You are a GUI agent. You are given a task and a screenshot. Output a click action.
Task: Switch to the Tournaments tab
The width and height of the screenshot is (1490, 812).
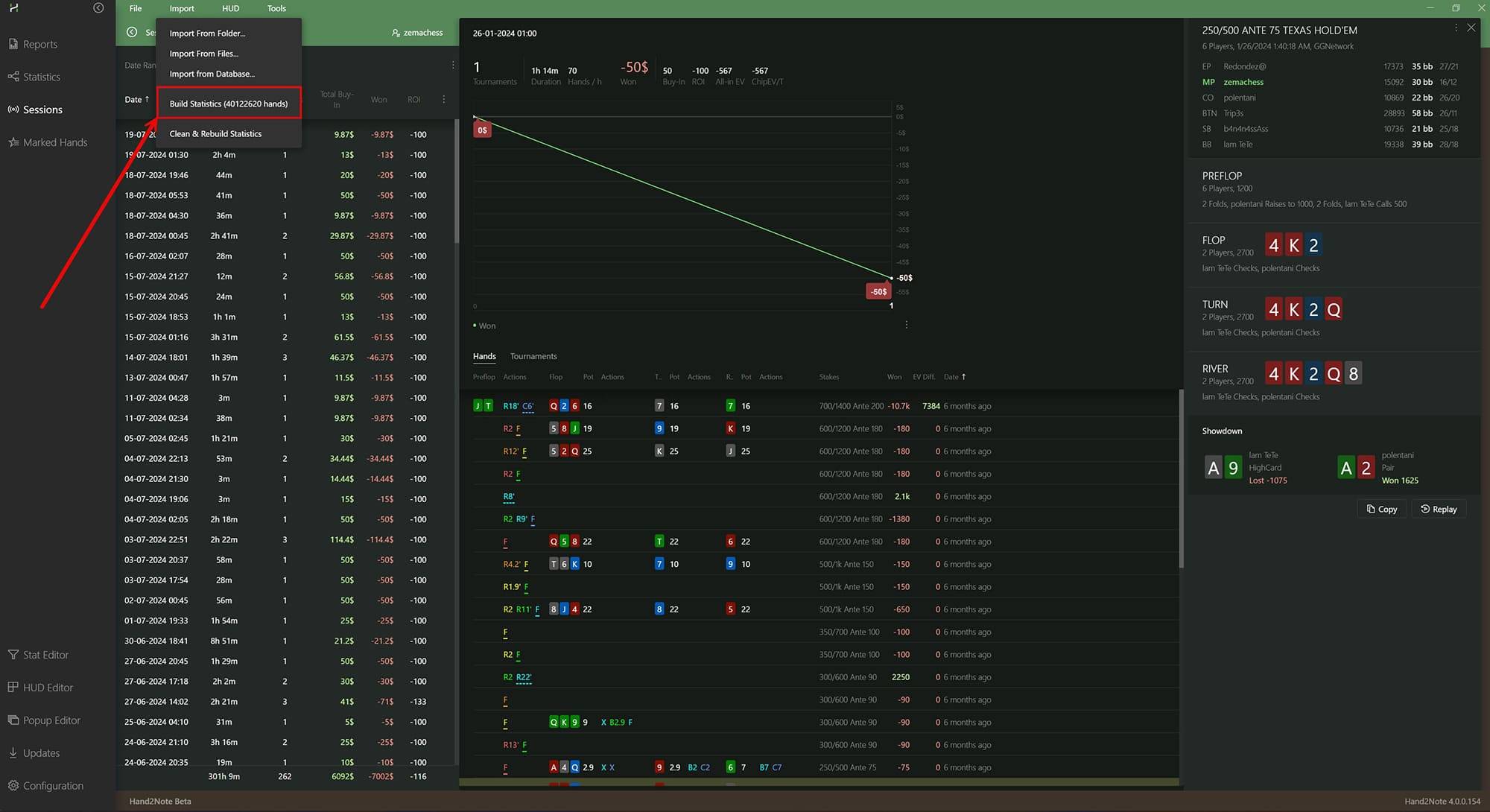pyautogui.click(x=533, y=356)
